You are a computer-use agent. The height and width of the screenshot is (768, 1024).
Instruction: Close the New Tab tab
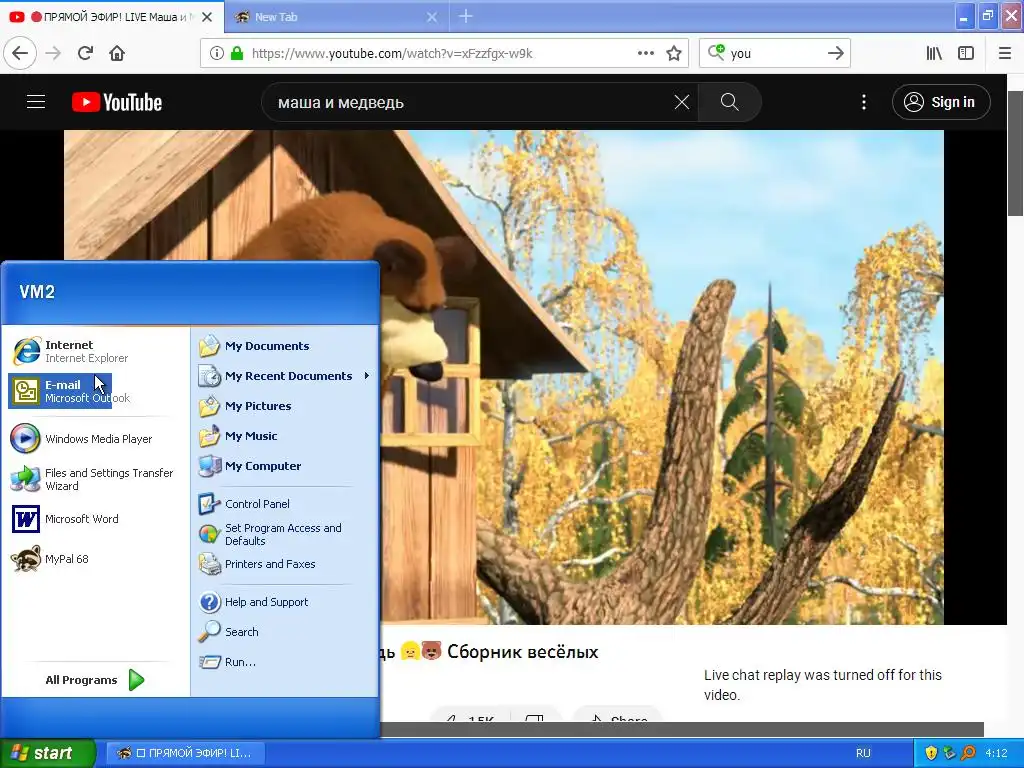coord(432,17)
